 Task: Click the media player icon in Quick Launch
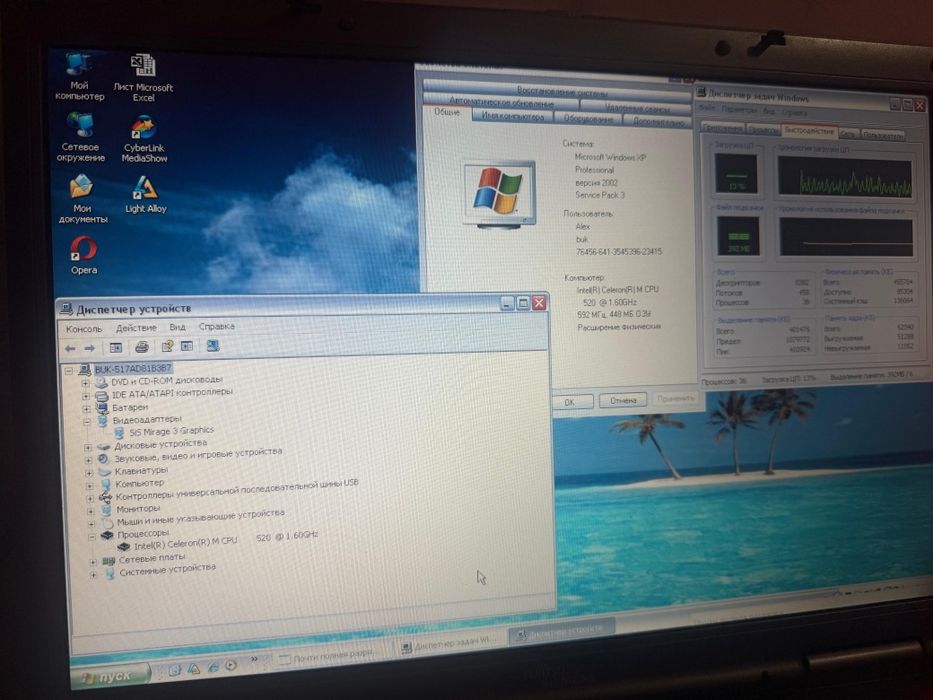pos(231,665)
